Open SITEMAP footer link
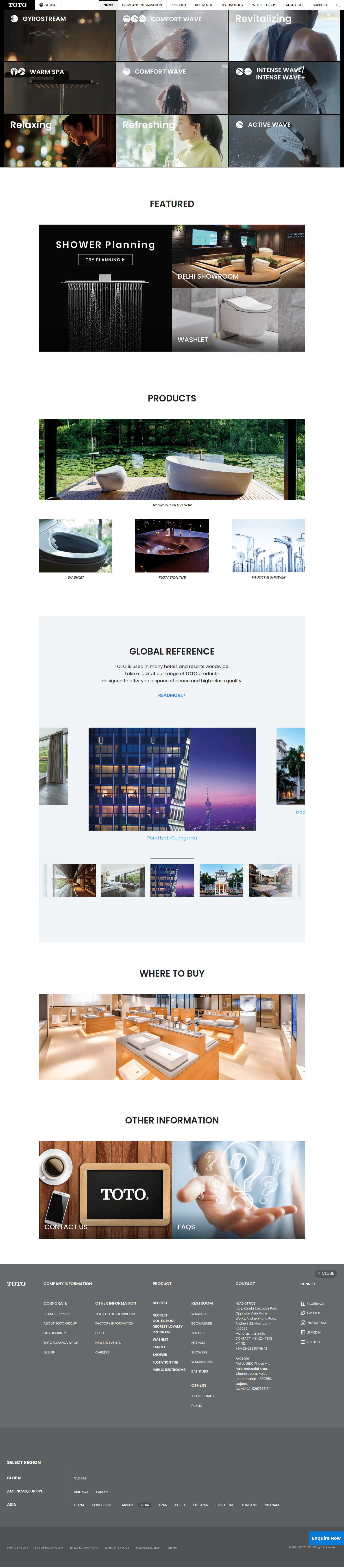The height and width of the screenshot is (1568, 344). (x=173, y=1547)
